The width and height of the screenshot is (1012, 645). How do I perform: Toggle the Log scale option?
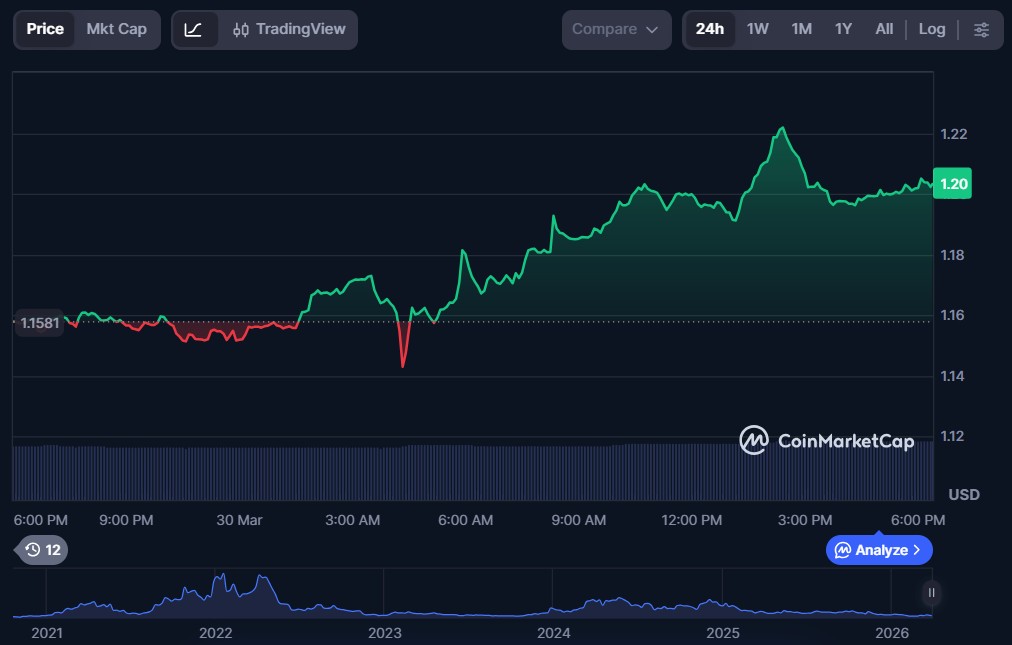[x=931, y=29]
